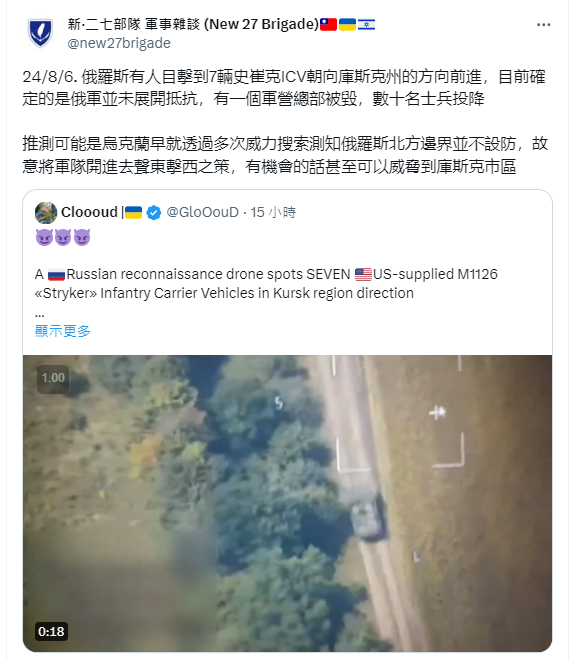This screenshot has width=579, height=661.
Task: Click the Taiwan flag emoji in display name
Action: coord(328,24)
